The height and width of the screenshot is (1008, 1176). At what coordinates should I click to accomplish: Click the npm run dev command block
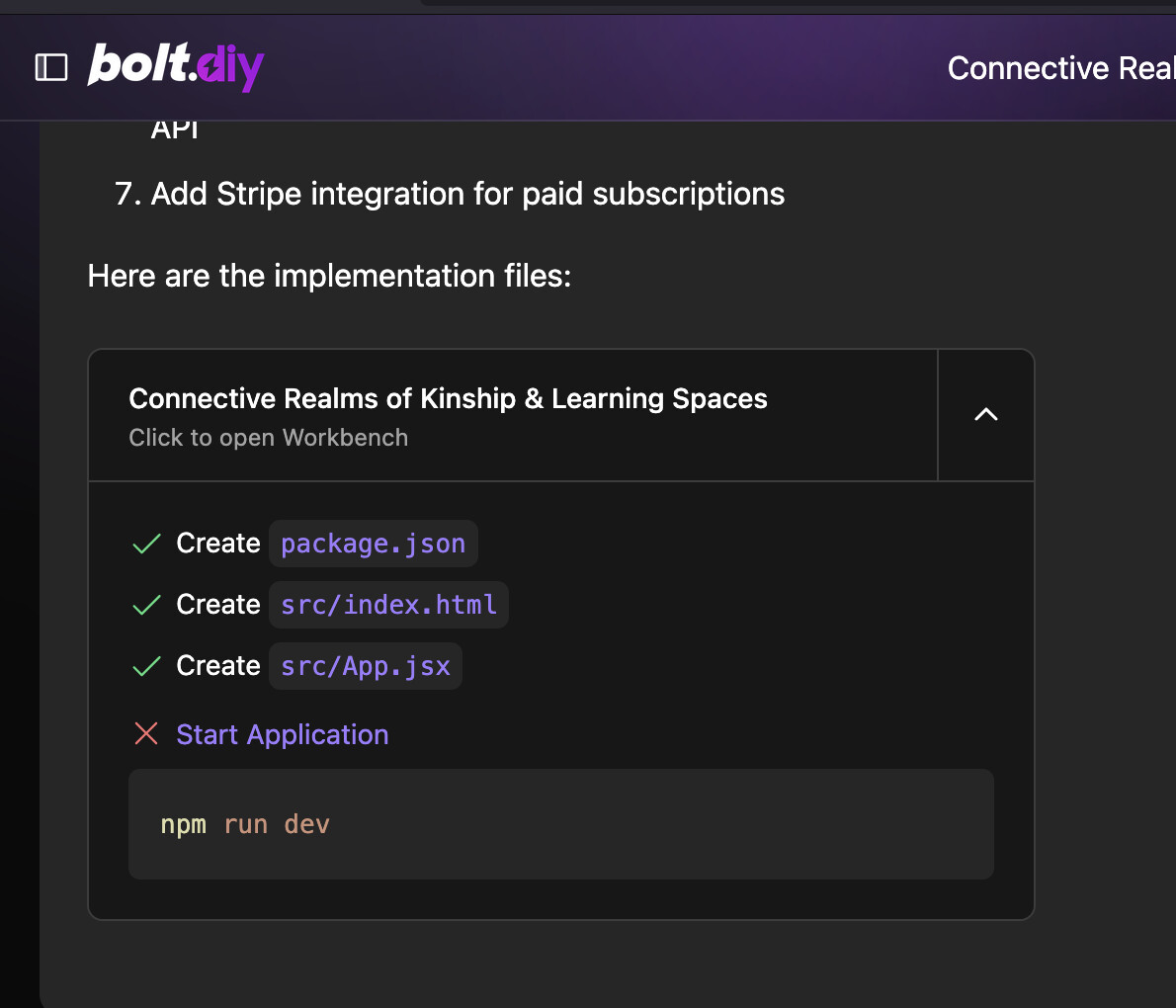[561, 824]
